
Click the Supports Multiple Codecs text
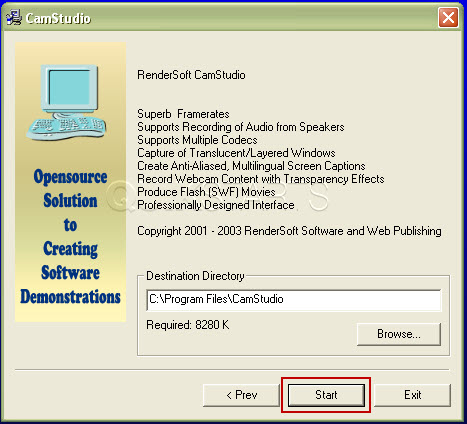(x=197, y=140)
